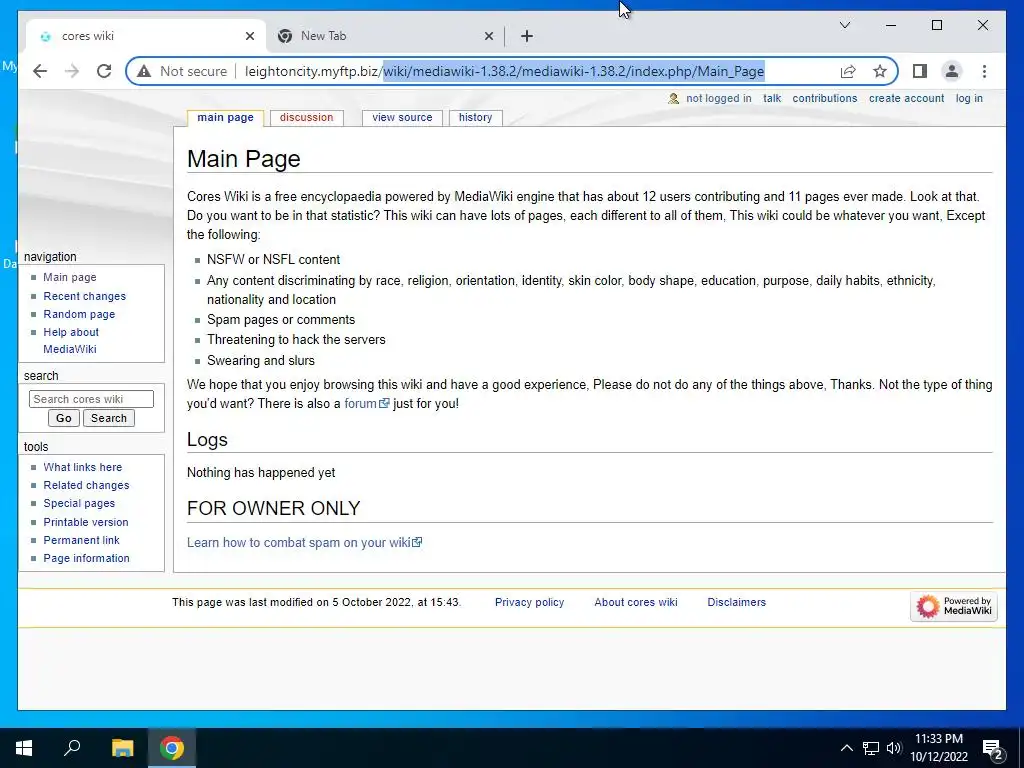
Task: Switch to the New Tab tab
Action: click(x=385, y=36)
